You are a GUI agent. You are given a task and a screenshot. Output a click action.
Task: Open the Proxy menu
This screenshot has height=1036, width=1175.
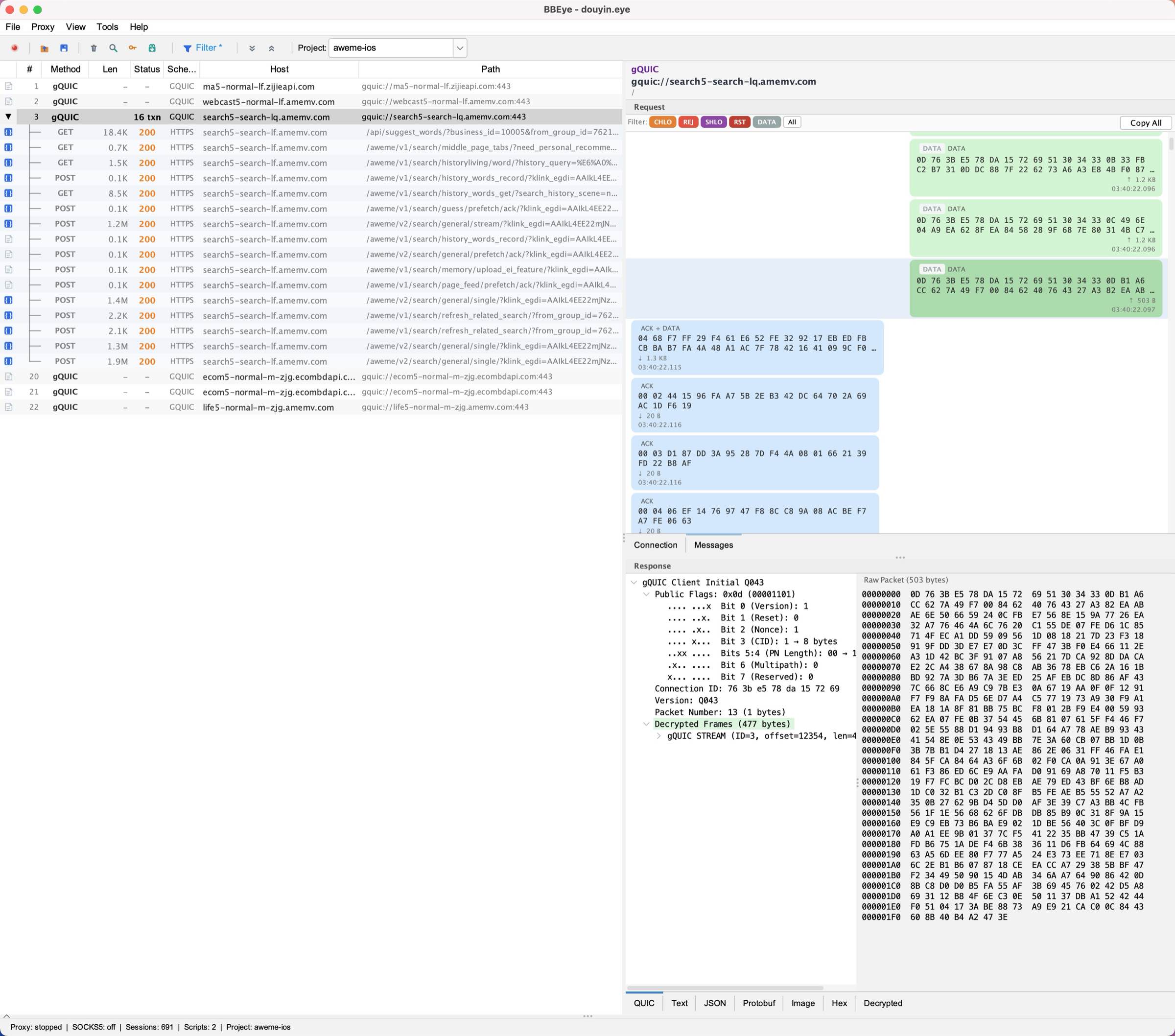tap(42, 26)
